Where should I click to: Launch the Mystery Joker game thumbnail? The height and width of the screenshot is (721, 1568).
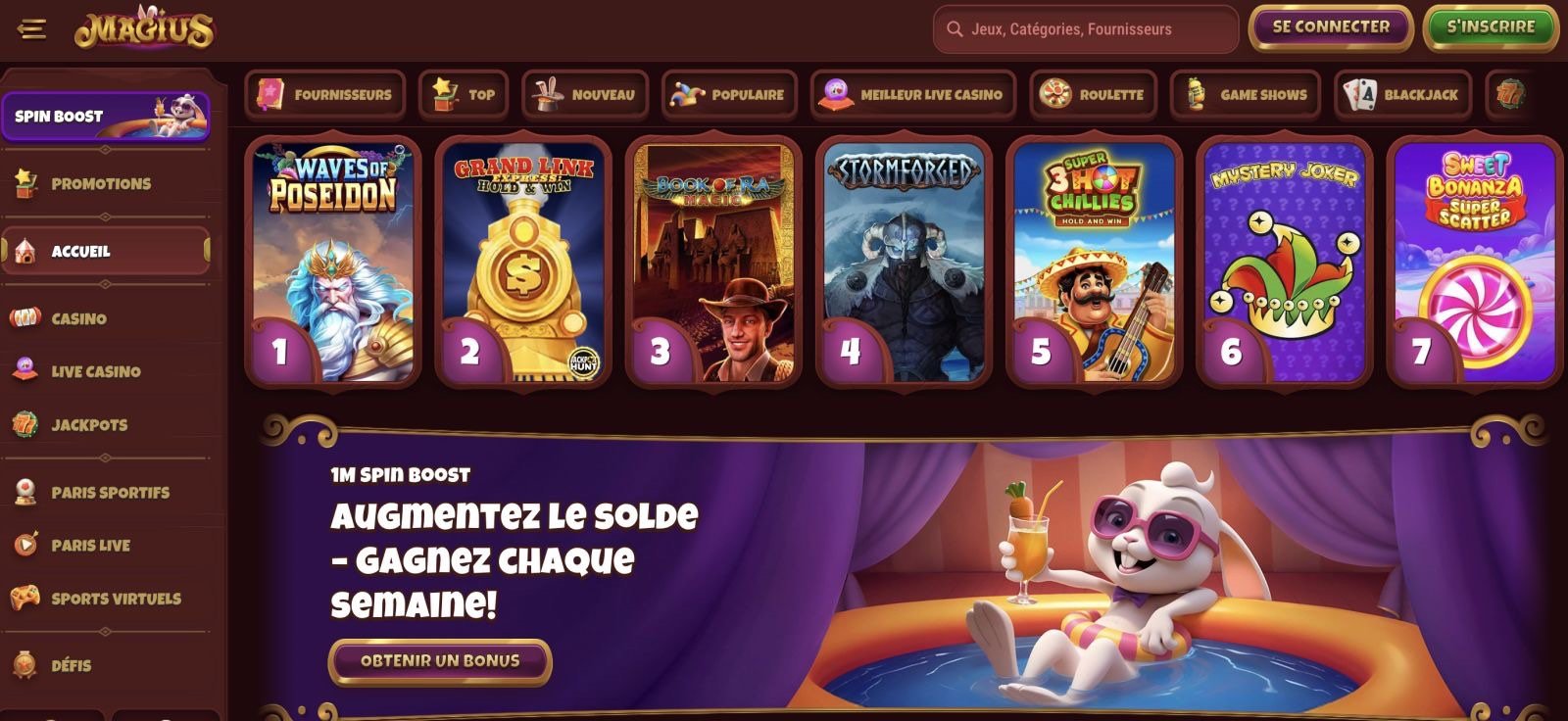point(1285,262)
